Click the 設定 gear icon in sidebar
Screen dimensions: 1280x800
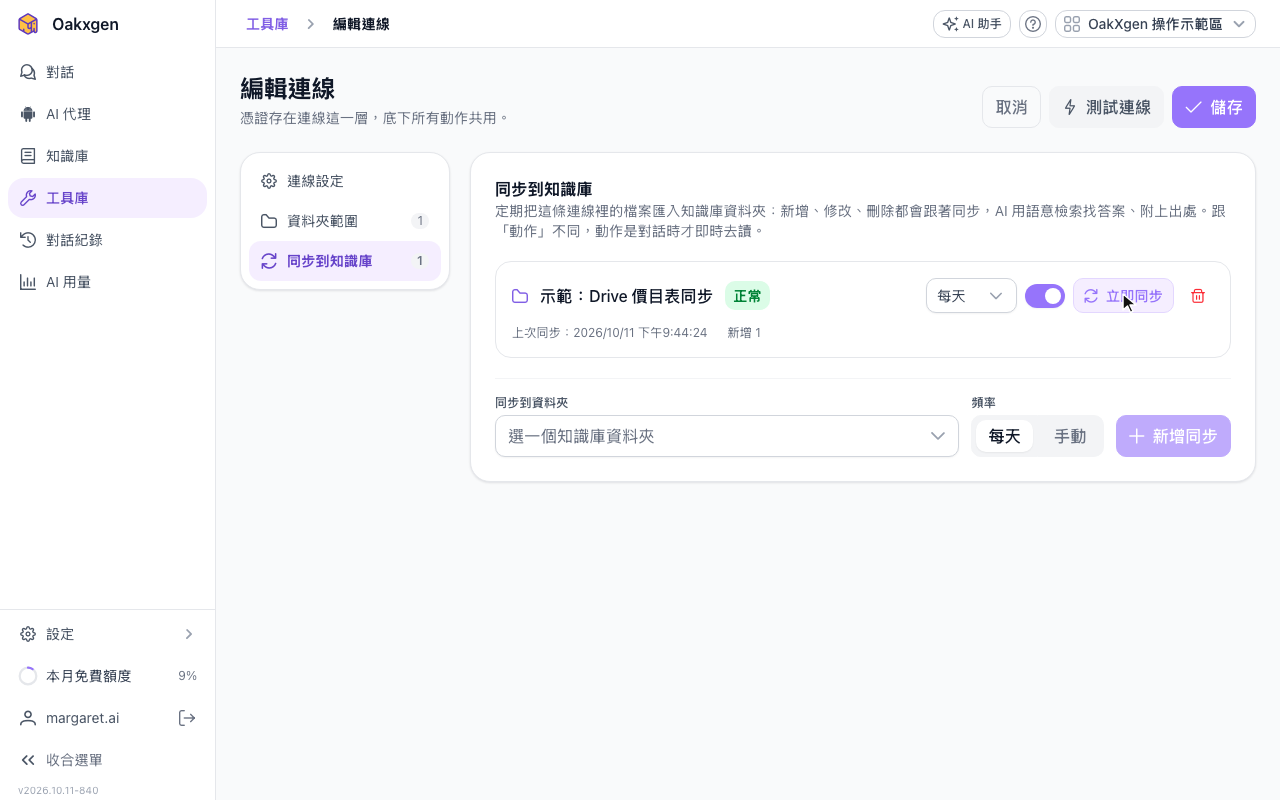pyautogui.click(x=28, y=634)
